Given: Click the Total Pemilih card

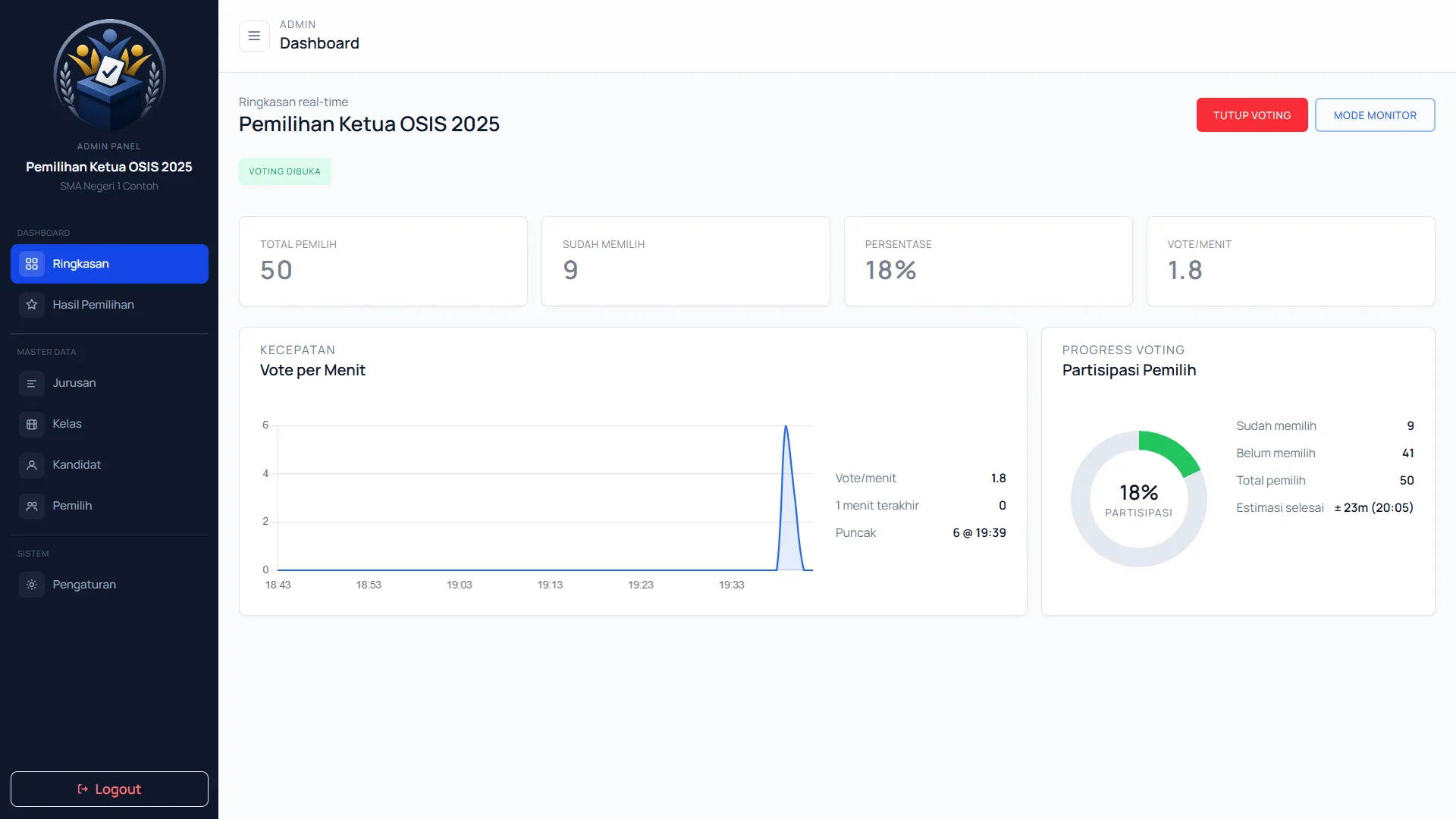Looking at the screenshot, I should point(383,262).
